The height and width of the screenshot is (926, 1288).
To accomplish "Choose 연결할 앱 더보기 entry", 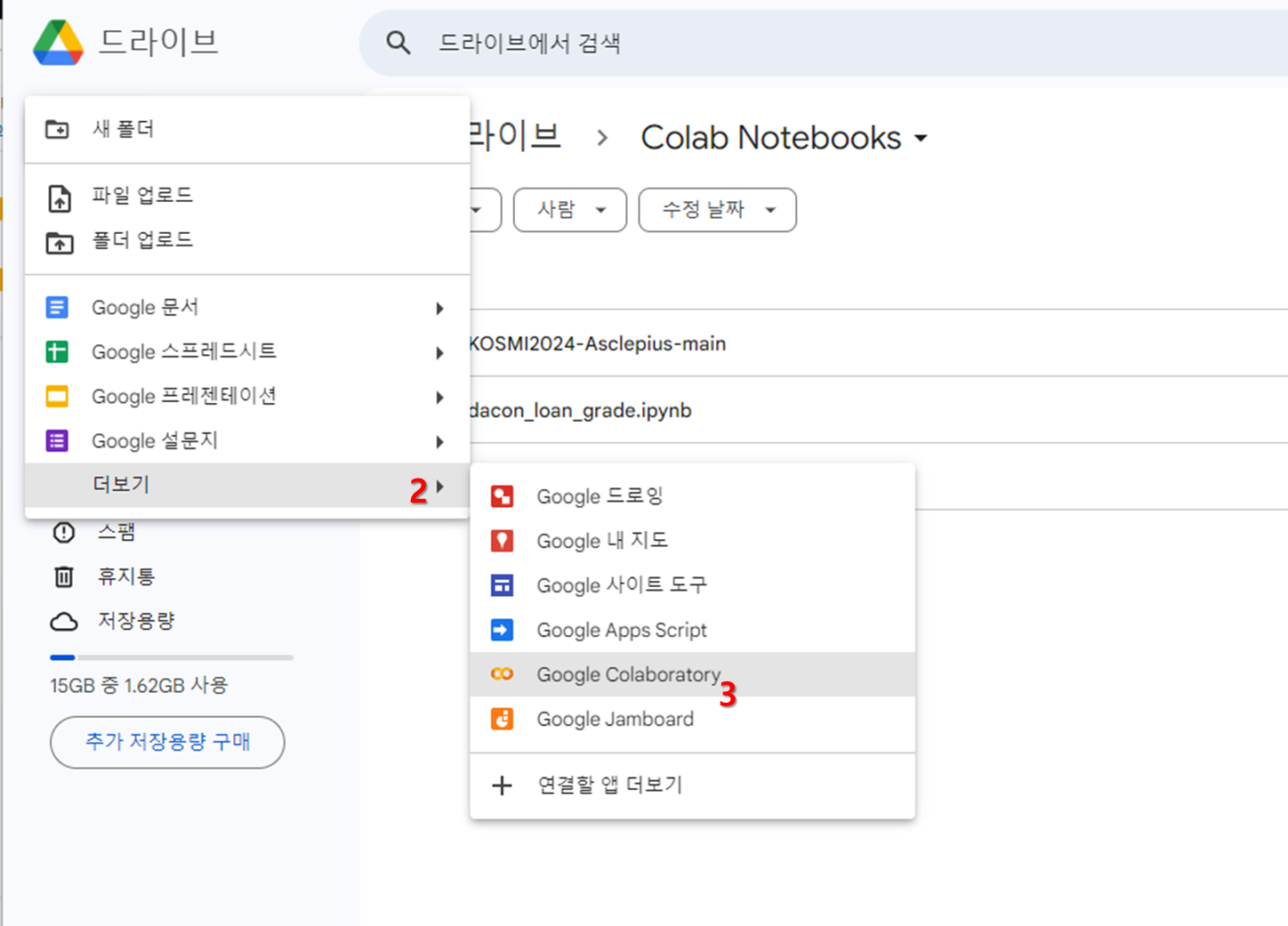I will [692, 785].
